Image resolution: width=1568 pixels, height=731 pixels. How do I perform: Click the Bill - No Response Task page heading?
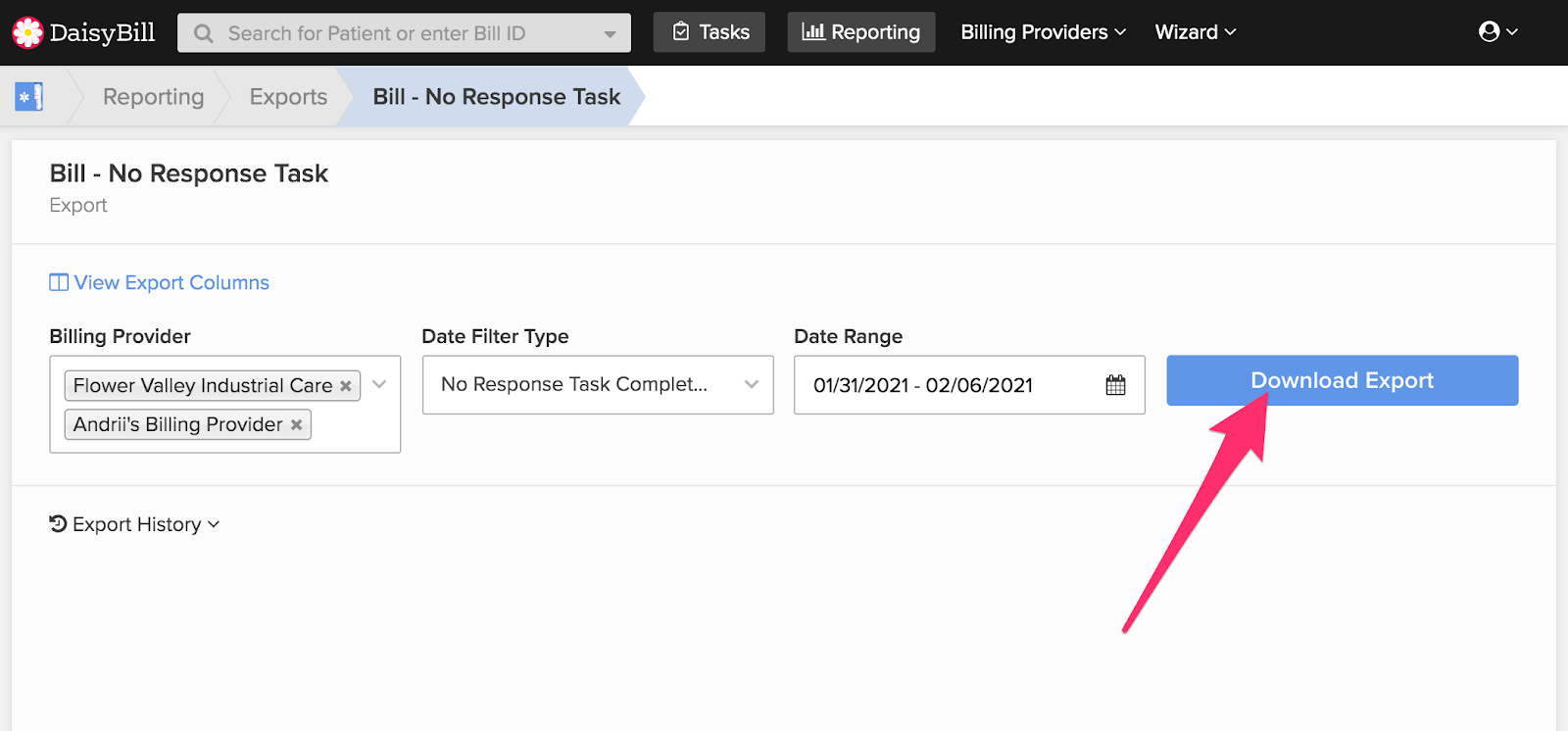pyautogui.click(x=189, y=173)
